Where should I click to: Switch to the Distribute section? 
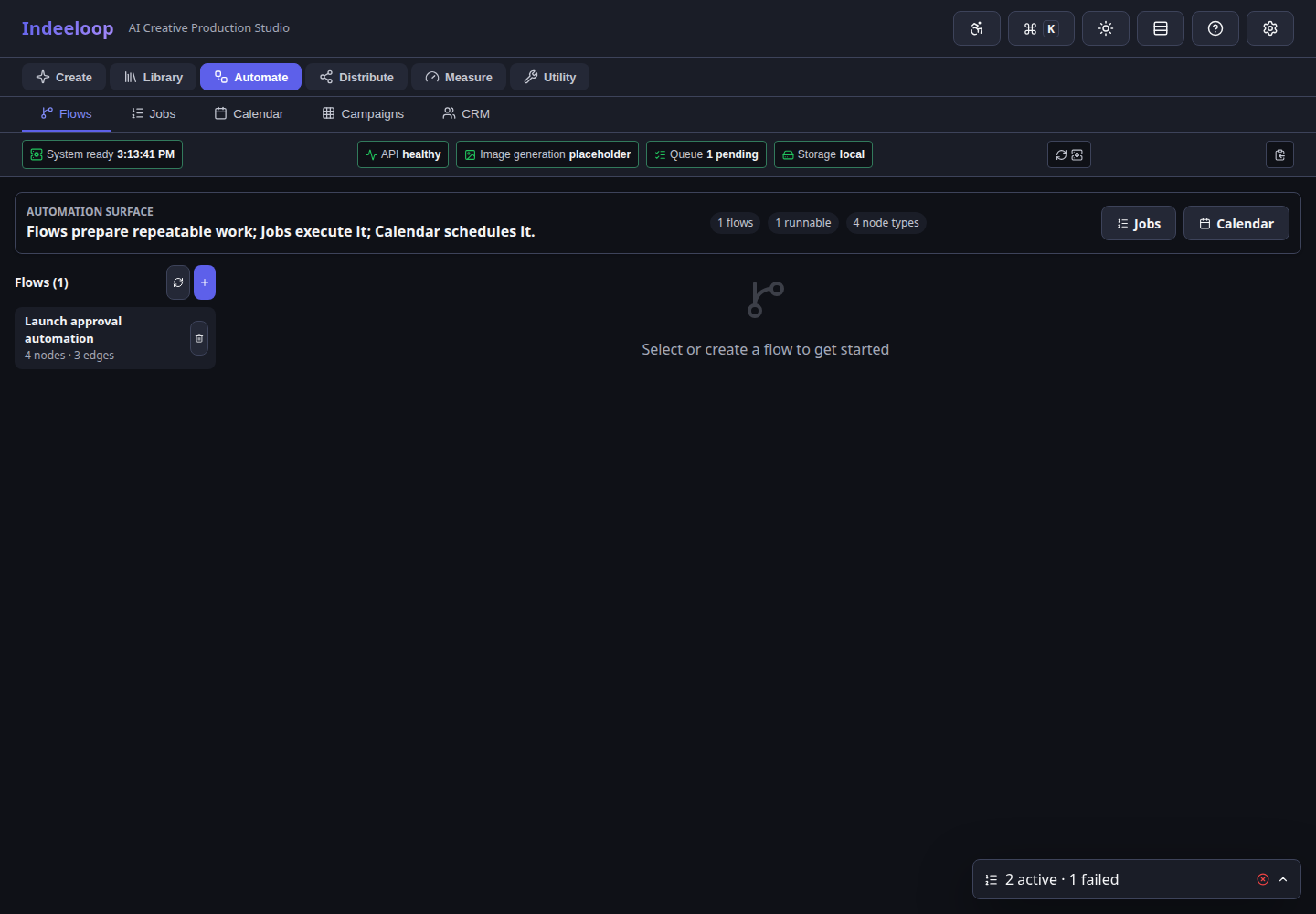[356, 77]
